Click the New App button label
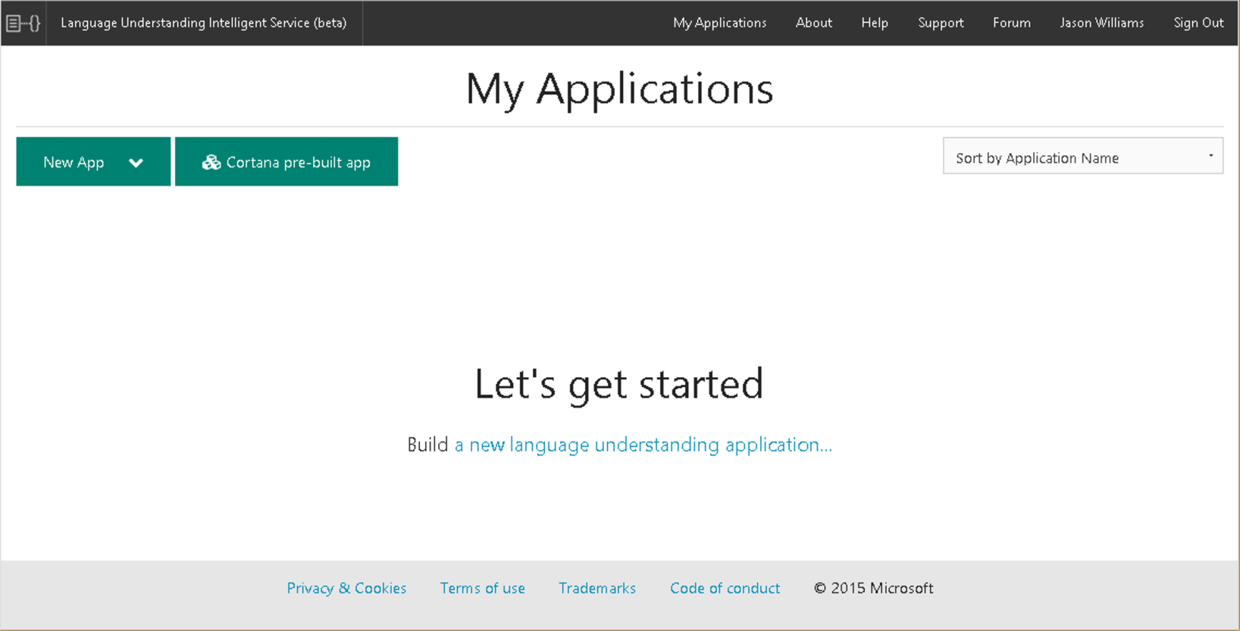 pyautogui.click(x=73, y=162)
